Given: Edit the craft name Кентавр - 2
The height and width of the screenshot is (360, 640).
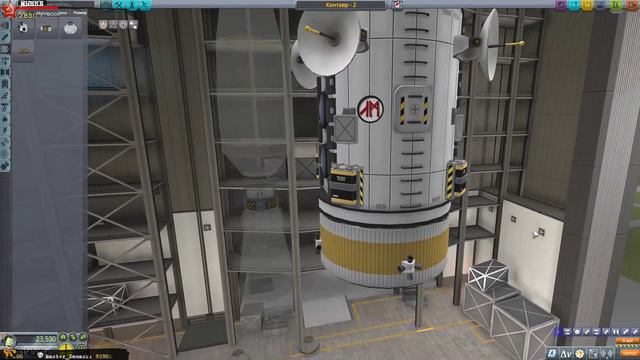Looking at the screenshot, I should coord(341,5).
